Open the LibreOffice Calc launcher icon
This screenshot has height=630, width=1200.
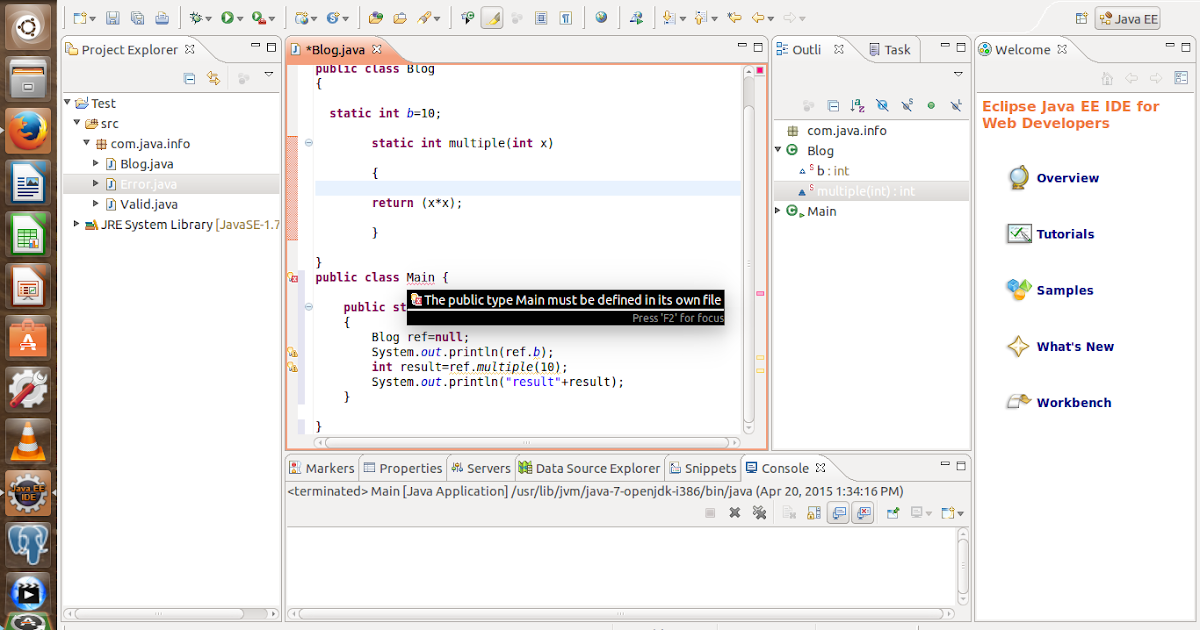28,234
